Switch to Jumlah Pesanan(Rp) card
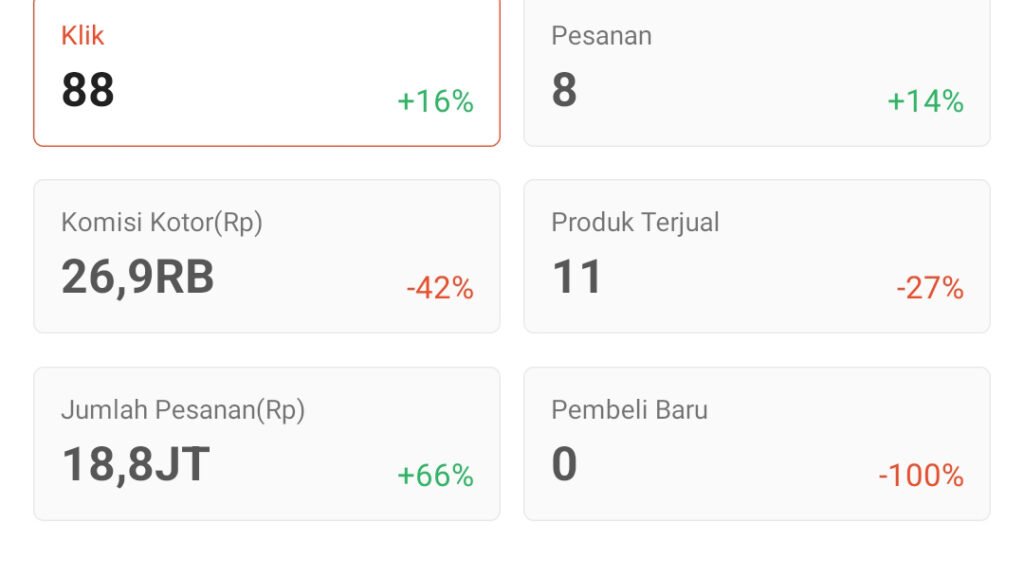The image size is (1024, 576). point(266,443)
